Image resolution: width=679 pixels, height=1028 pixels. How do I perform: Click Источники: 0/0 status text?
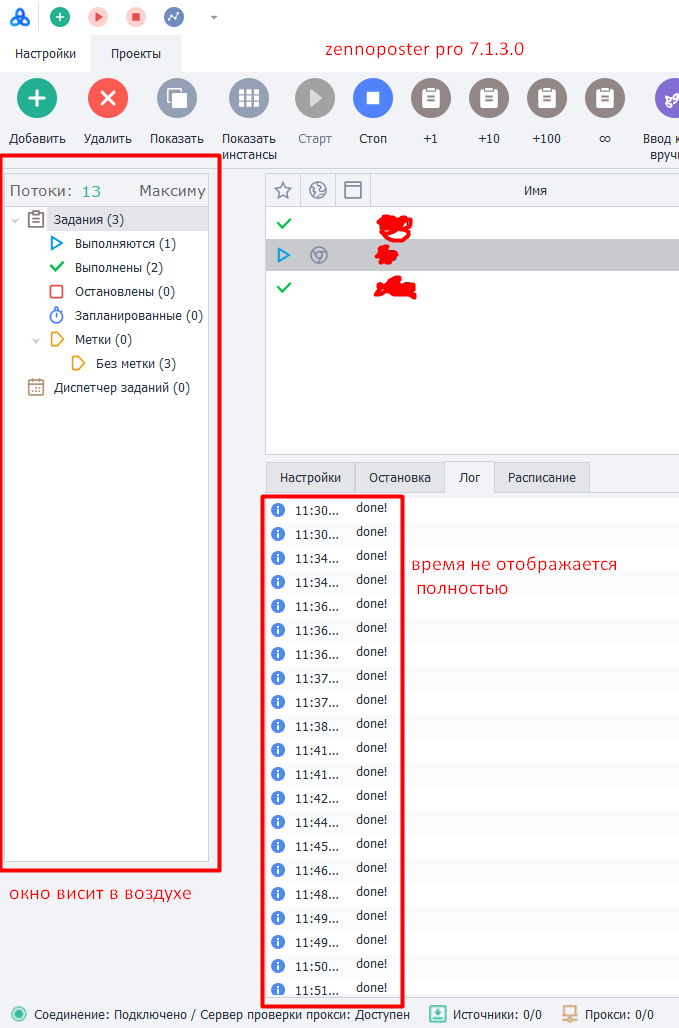tap(497, 1014)
